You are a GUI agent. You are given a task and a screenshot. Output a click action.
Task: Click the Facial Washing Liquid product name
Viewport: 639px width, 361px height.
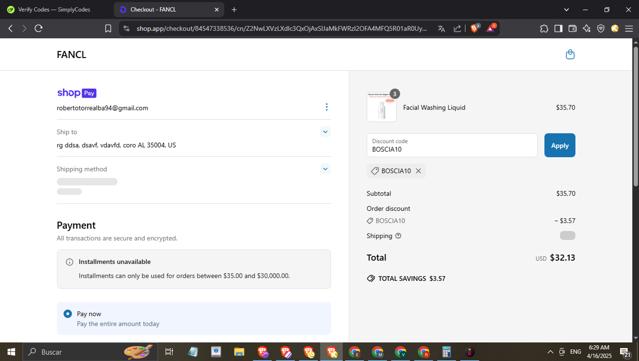coord(434,108)
